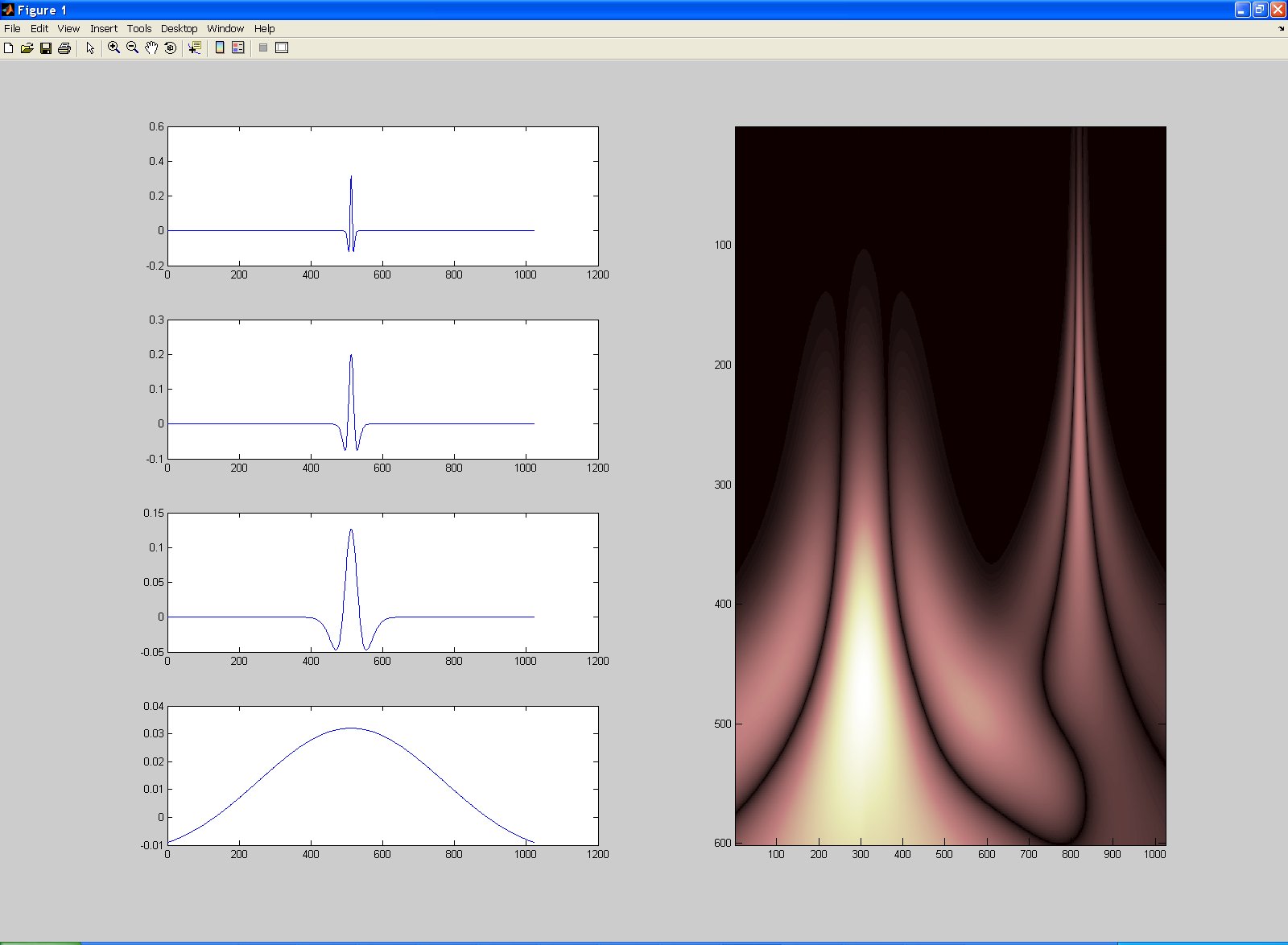Image resolution: width=1288 pixels, height=945 pixels.
Task: Click the bottom subplot with 0.04 y-limit
Action: pyautogui.click(x=382, y=775)
